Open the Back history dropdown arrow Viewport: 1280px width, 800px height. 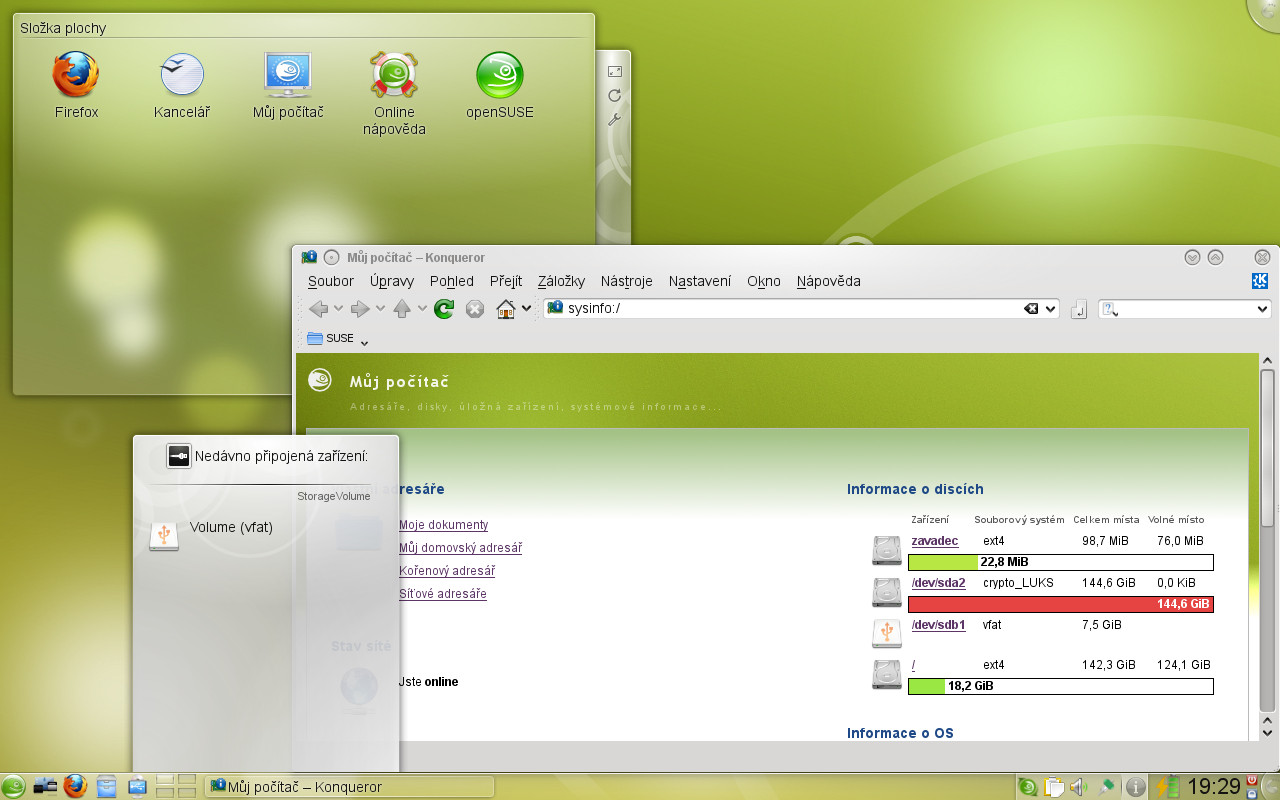(x=338, y=309)
